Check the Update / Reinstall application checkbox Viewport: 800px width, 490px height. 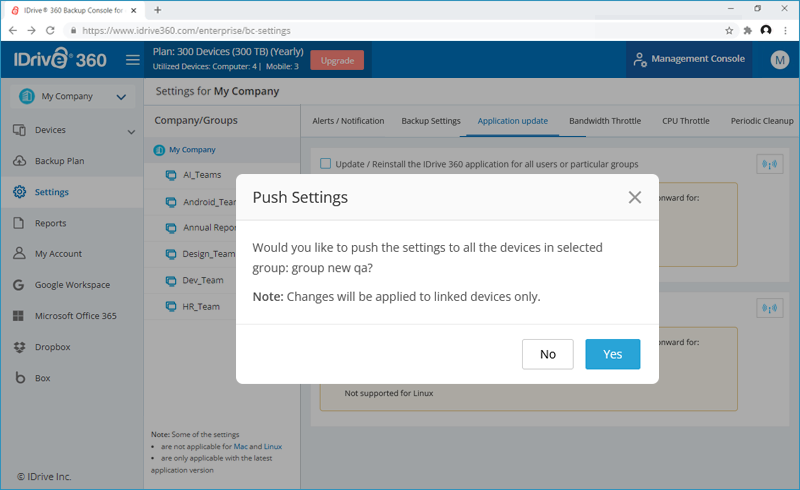pyautogui.click(x=326, y=164)
